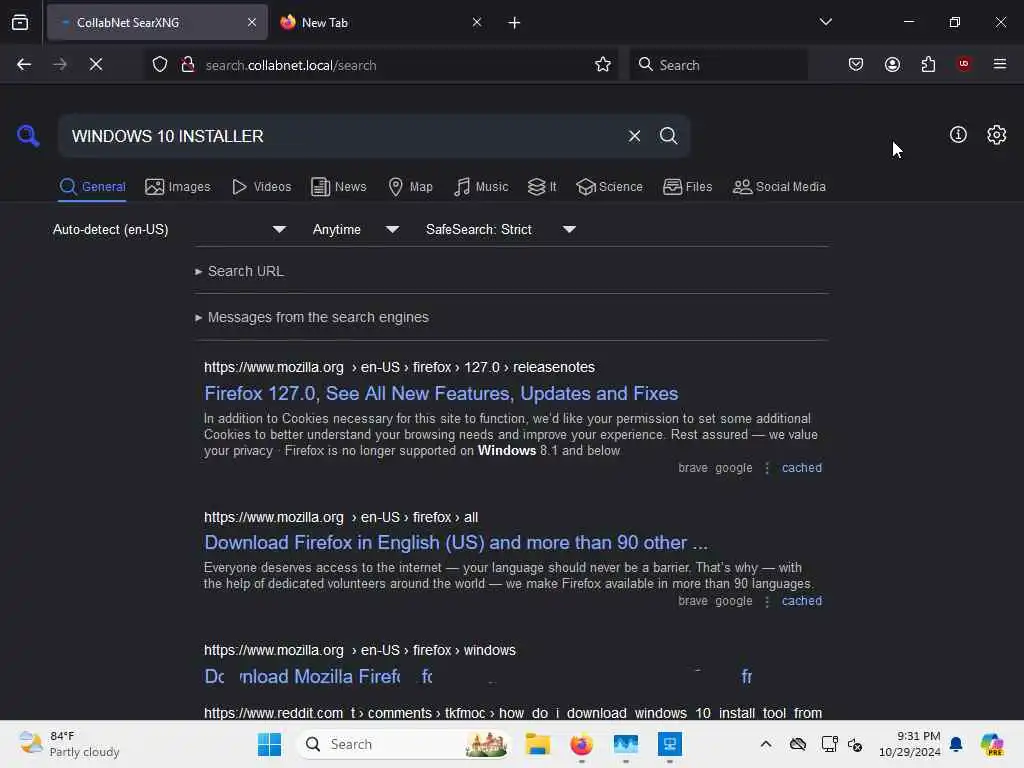Select the Videos search category

(261, 187)
